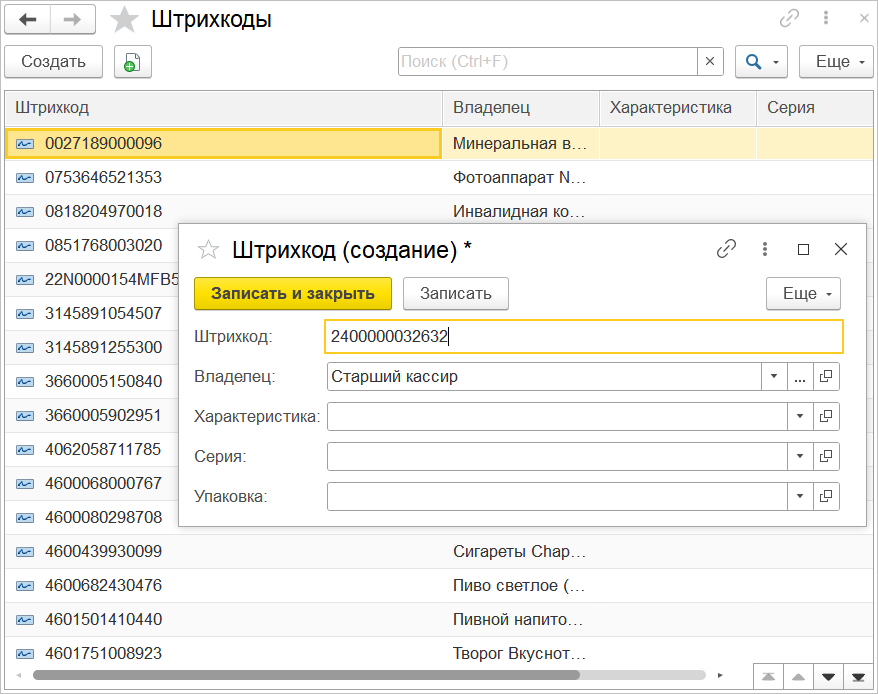This screenshot has width=878, height=694.
Task: Open Упаковка record with its open-form icon
Action: 826,496
